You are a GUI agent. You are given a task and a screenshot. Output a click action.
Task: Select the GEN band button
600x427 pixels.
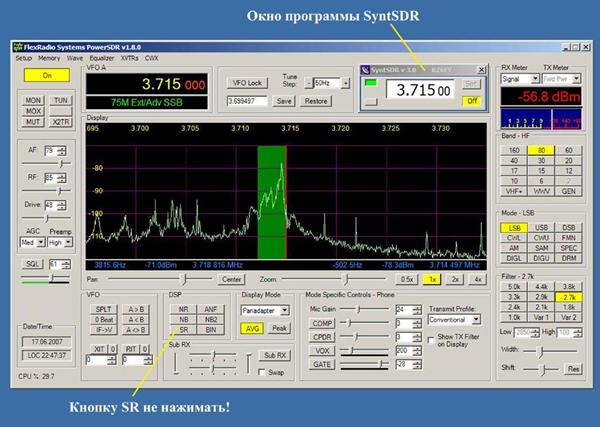point(569,191)
